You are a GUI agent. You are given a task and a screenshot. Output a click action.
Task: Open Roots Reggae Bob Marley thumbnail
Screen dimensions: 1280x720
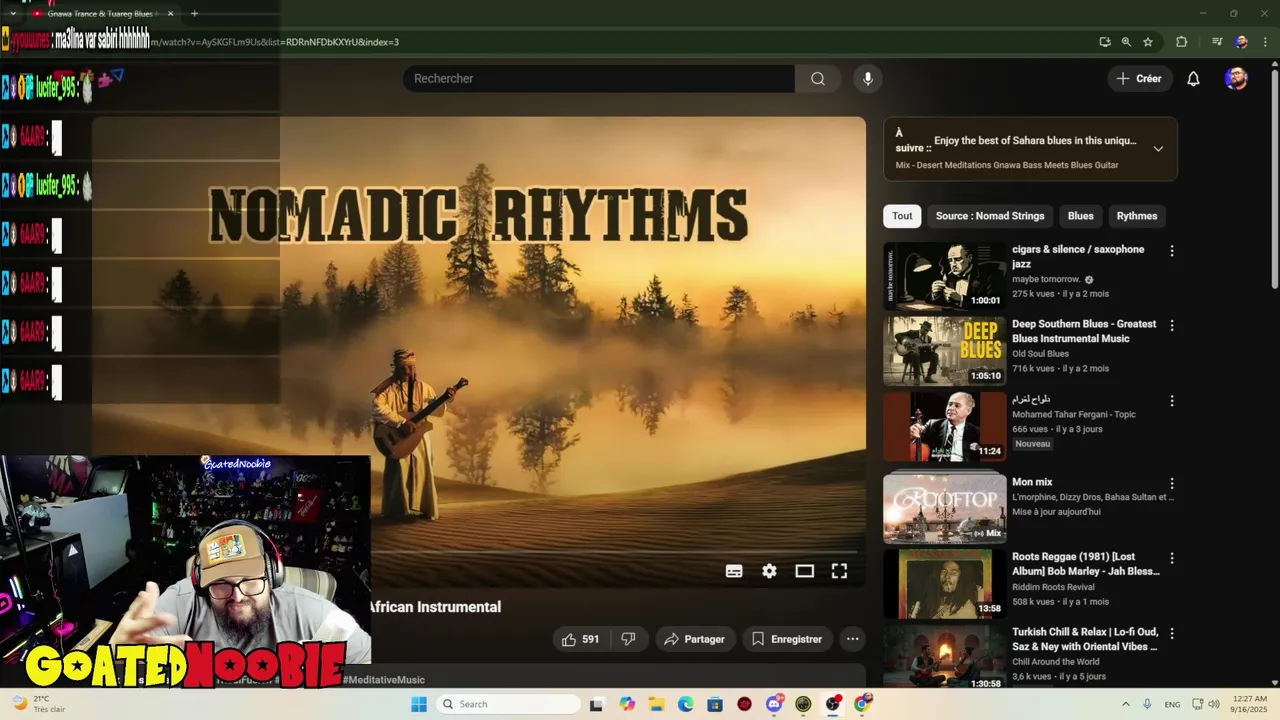pos(944,583)
